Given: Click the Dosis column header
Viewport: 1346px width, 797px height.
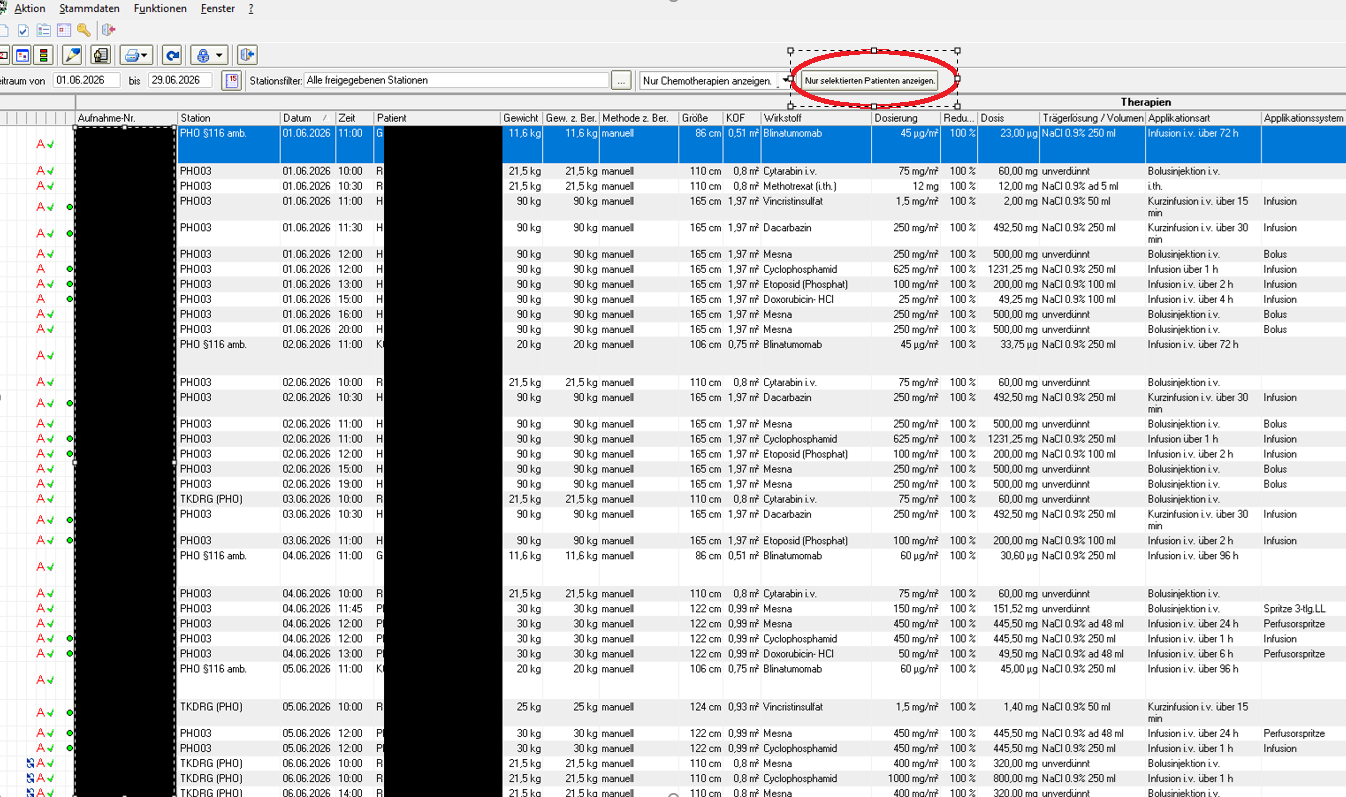Looking at the screenshot, I should tap(1008, 118).
